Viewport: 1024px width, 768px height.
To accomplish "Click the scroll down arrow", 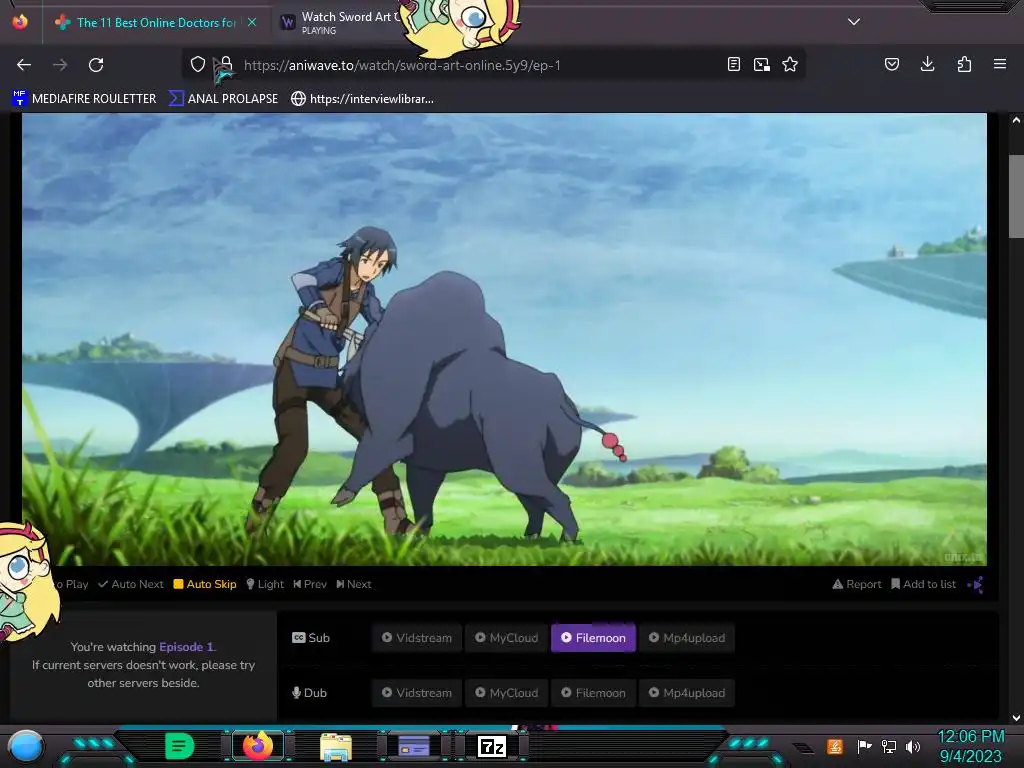I will click(1016, 718).
